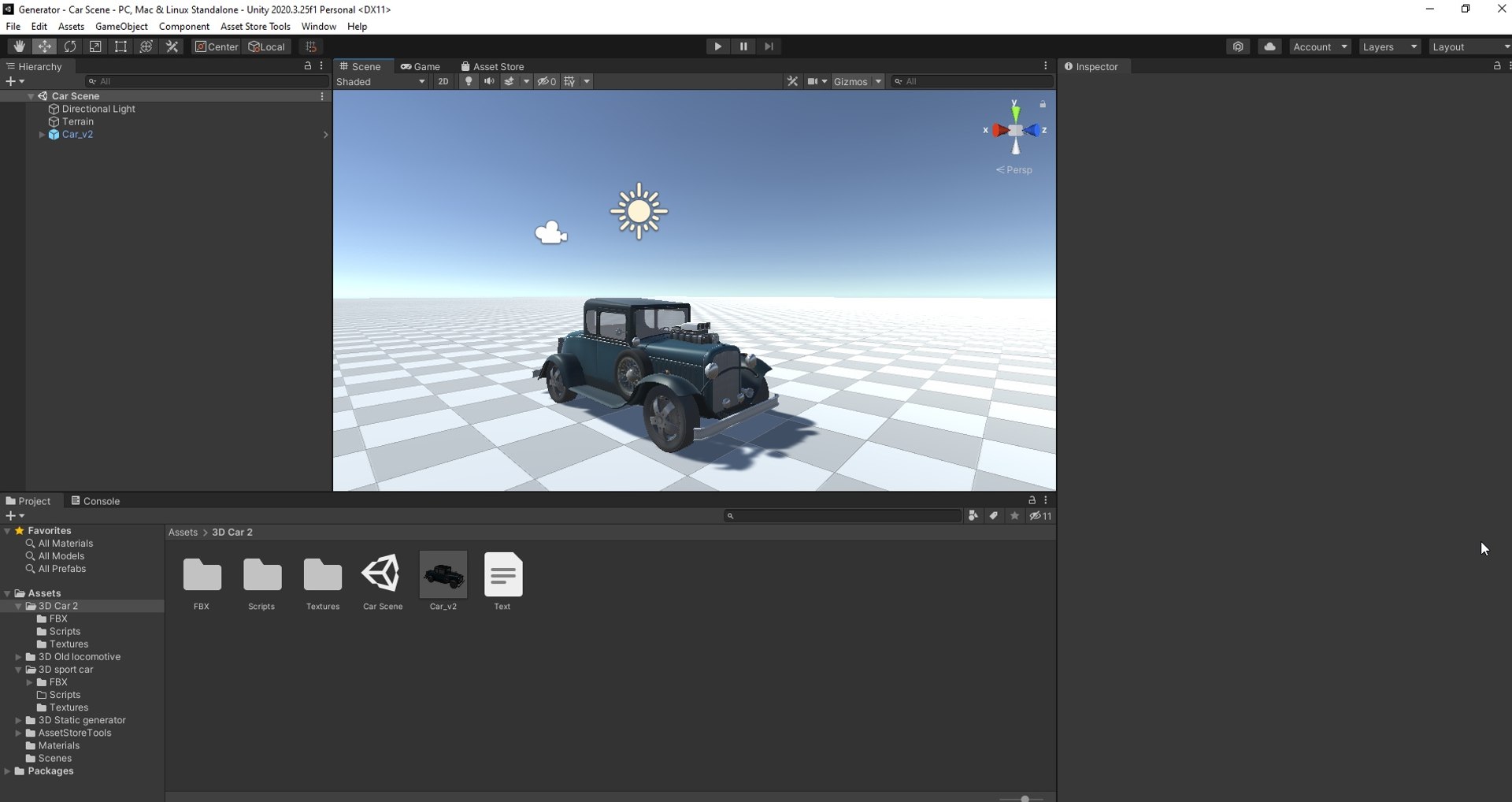Toggle Local handle rotation
This screenshot has width=1512, height=802.
pyautogui.click(x=268, y=46)
